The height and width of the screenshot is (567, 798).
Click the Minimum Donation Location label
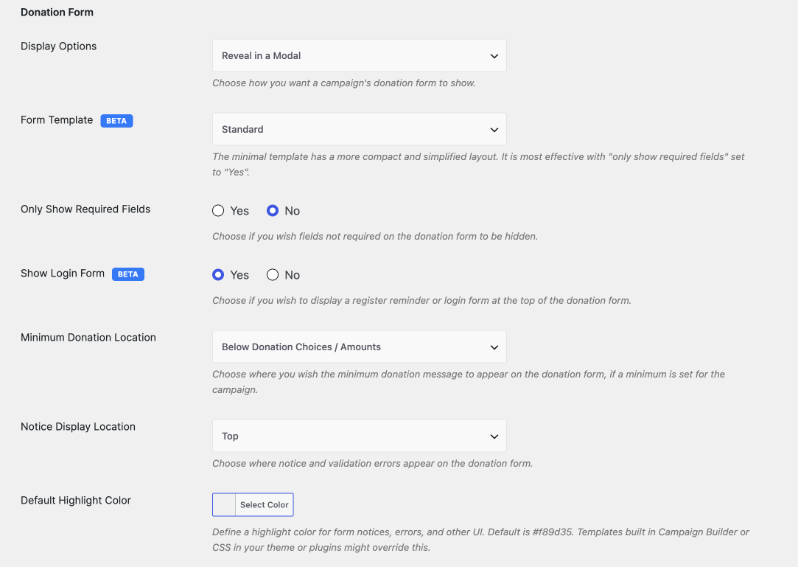(88, 337)
